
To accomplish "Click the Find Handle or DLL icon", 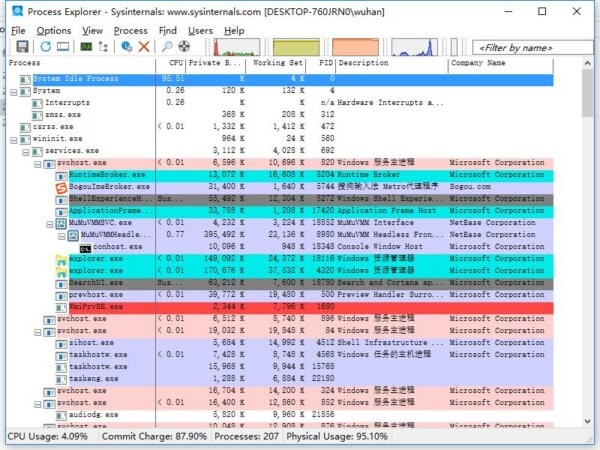I will click(167, 47).
